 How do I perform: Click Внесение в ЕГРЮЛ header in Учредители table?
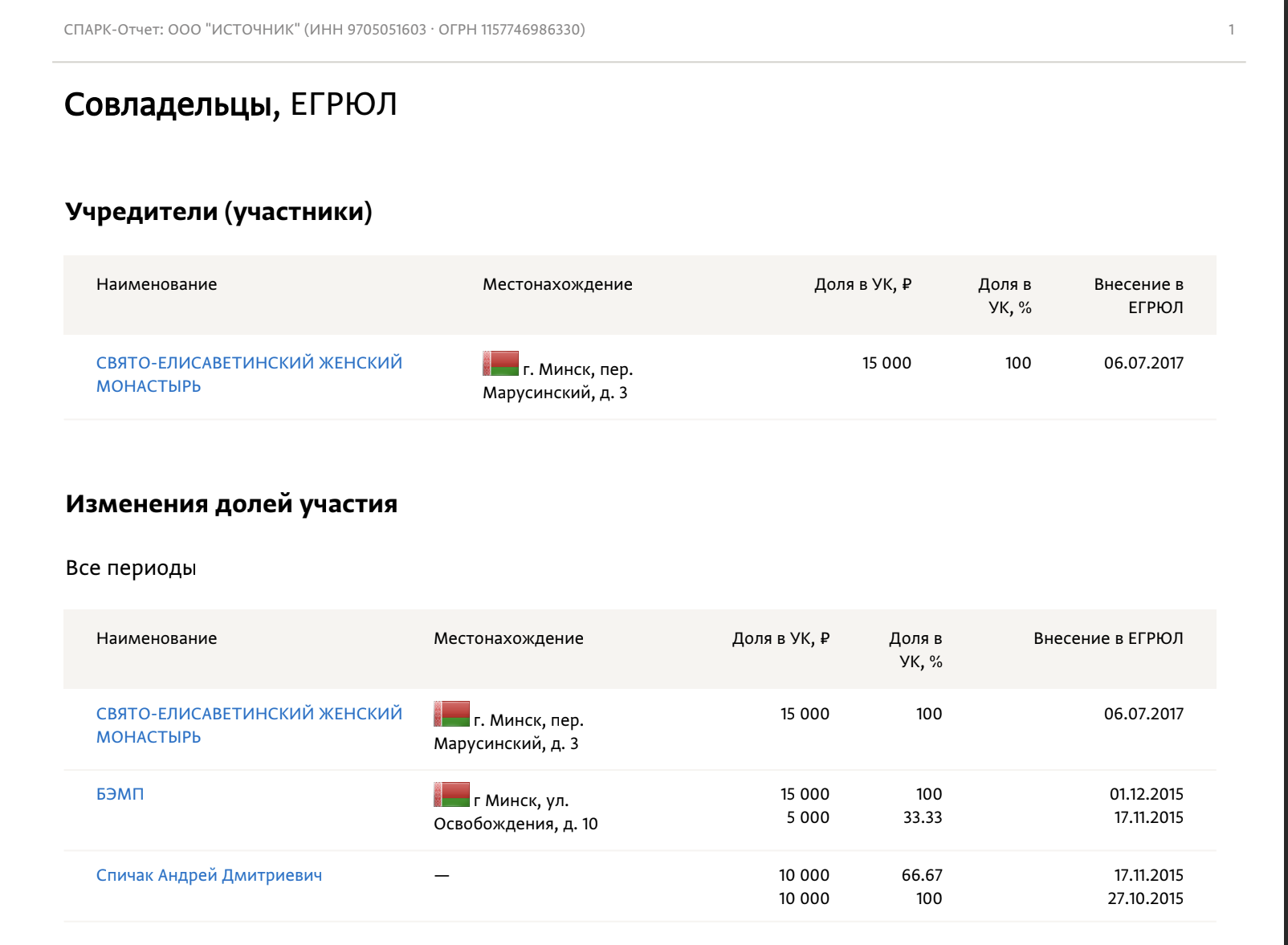point(1139,295)
